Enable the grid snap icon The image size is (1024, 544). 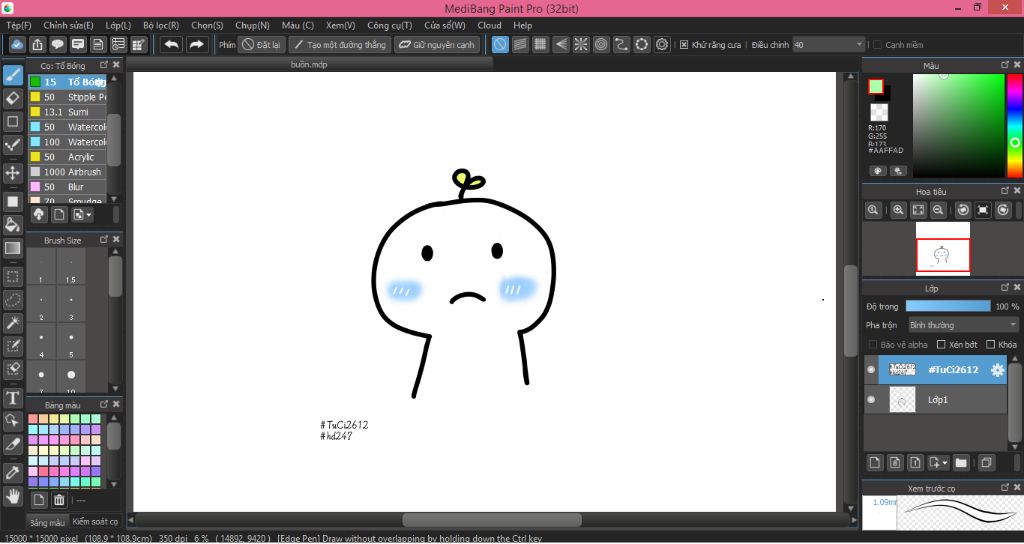[x=540, y=44]
